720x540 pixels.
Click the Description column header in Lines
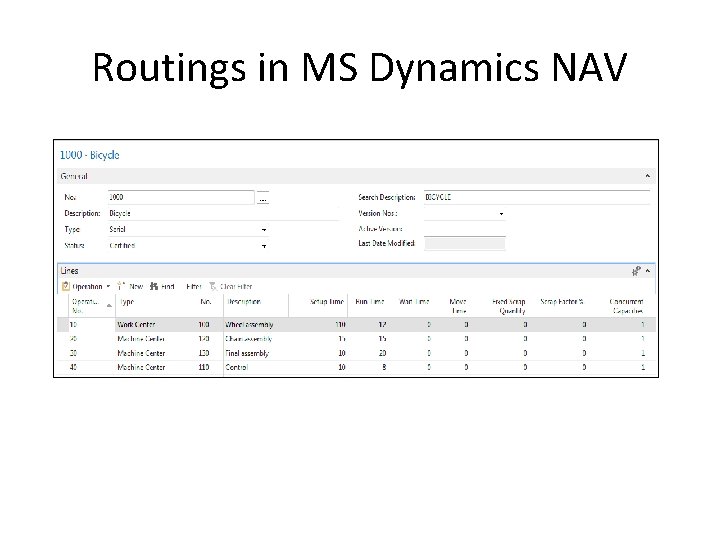(244, 302)
